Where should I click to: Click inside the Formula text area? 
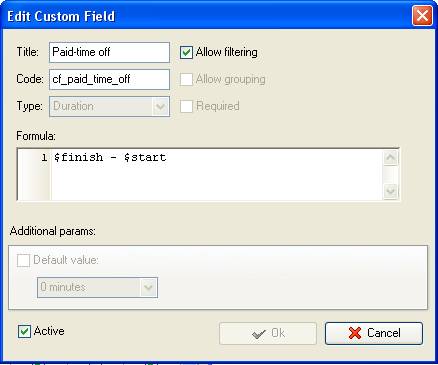[217, 174]
